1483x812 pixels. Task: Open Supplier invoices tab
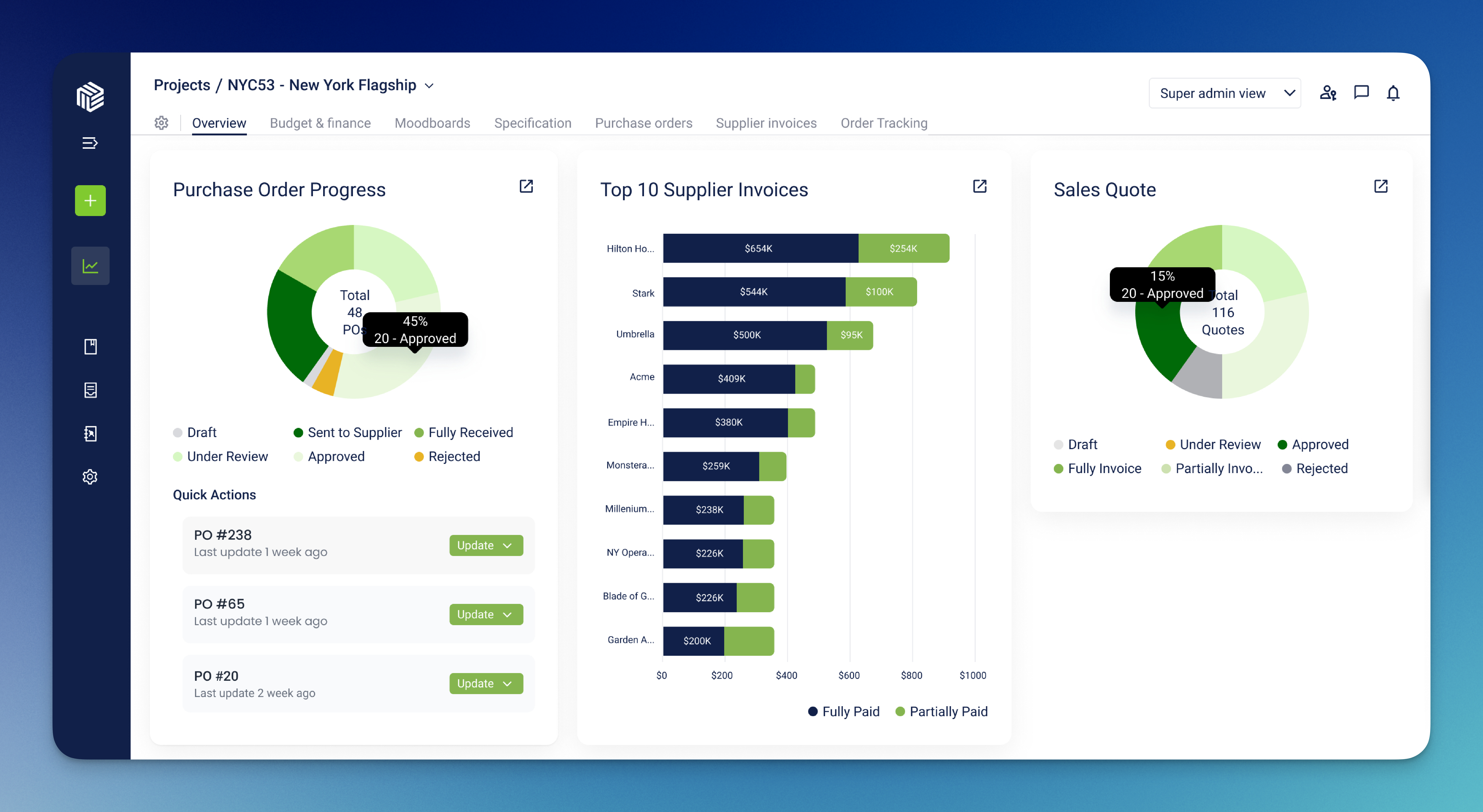[x=766, y=123]
